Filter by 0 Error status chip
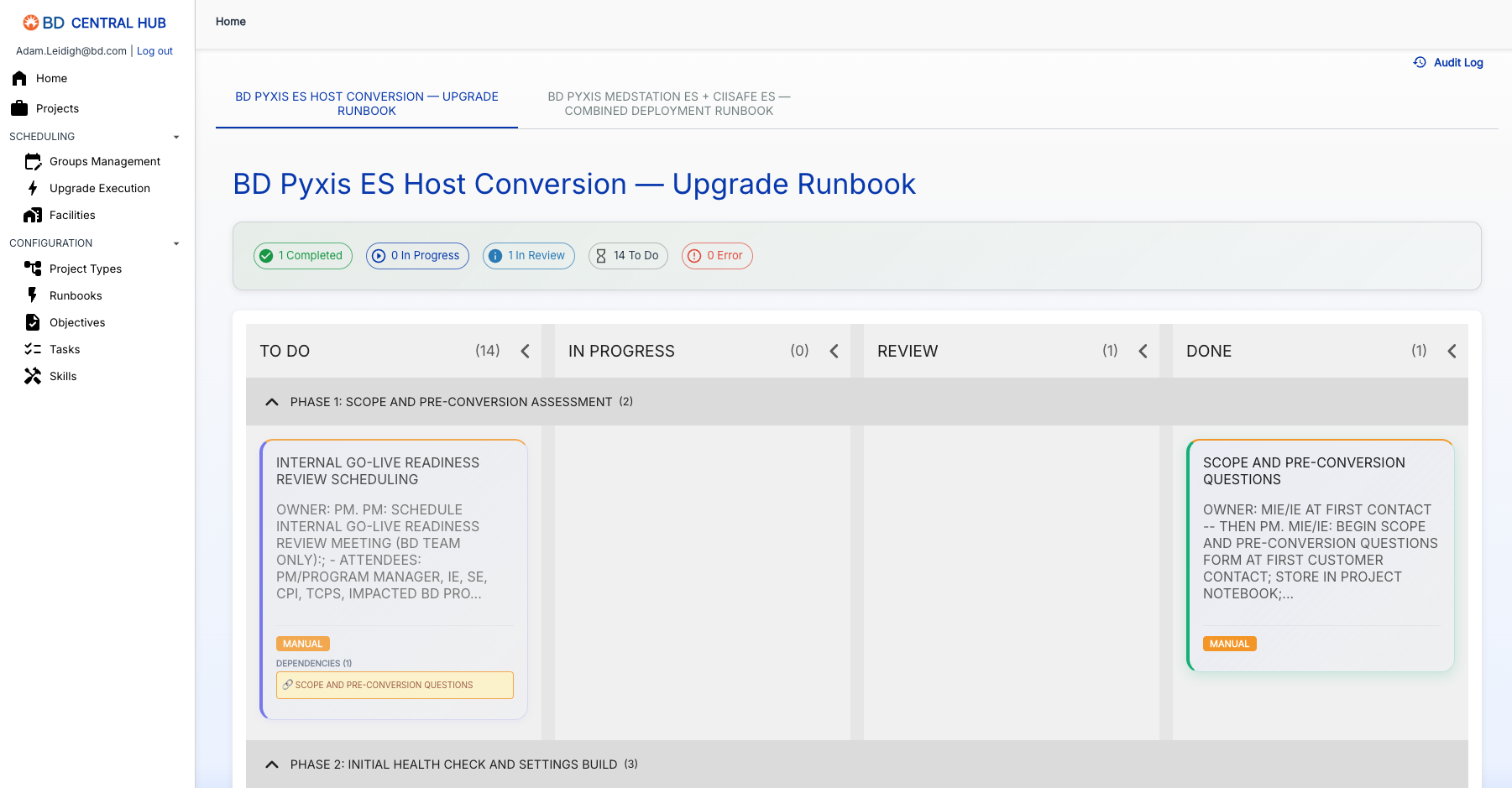 click(x=717, y=256)
